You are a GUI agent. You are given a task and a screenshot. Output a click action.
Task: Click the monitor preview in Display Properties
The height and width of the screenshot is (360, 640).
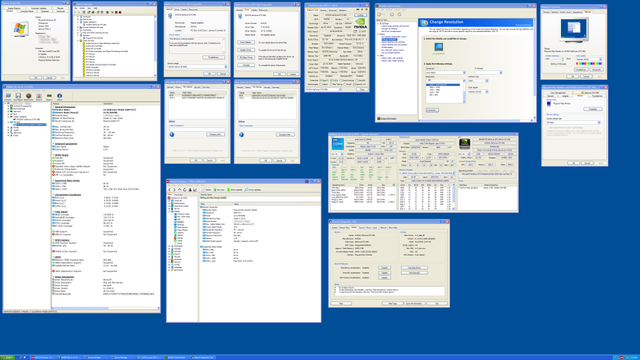click(x=574, y=29)
